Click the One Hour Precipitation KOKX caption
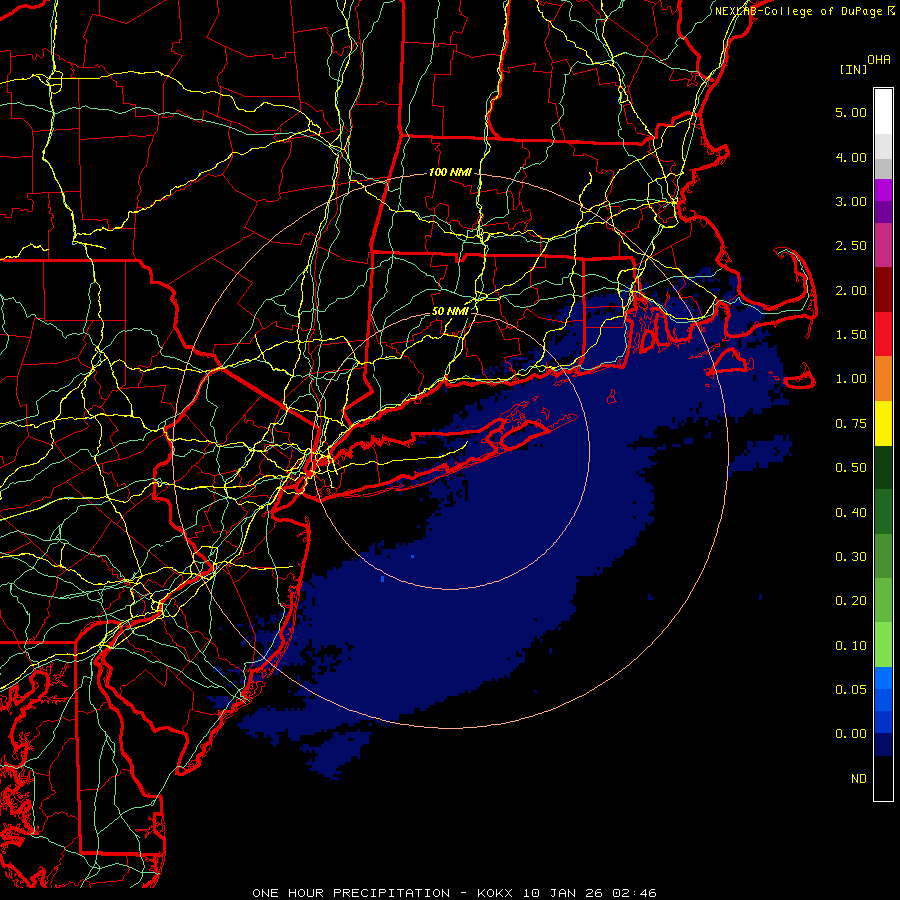900x900 pixels. tap(454, 893)
